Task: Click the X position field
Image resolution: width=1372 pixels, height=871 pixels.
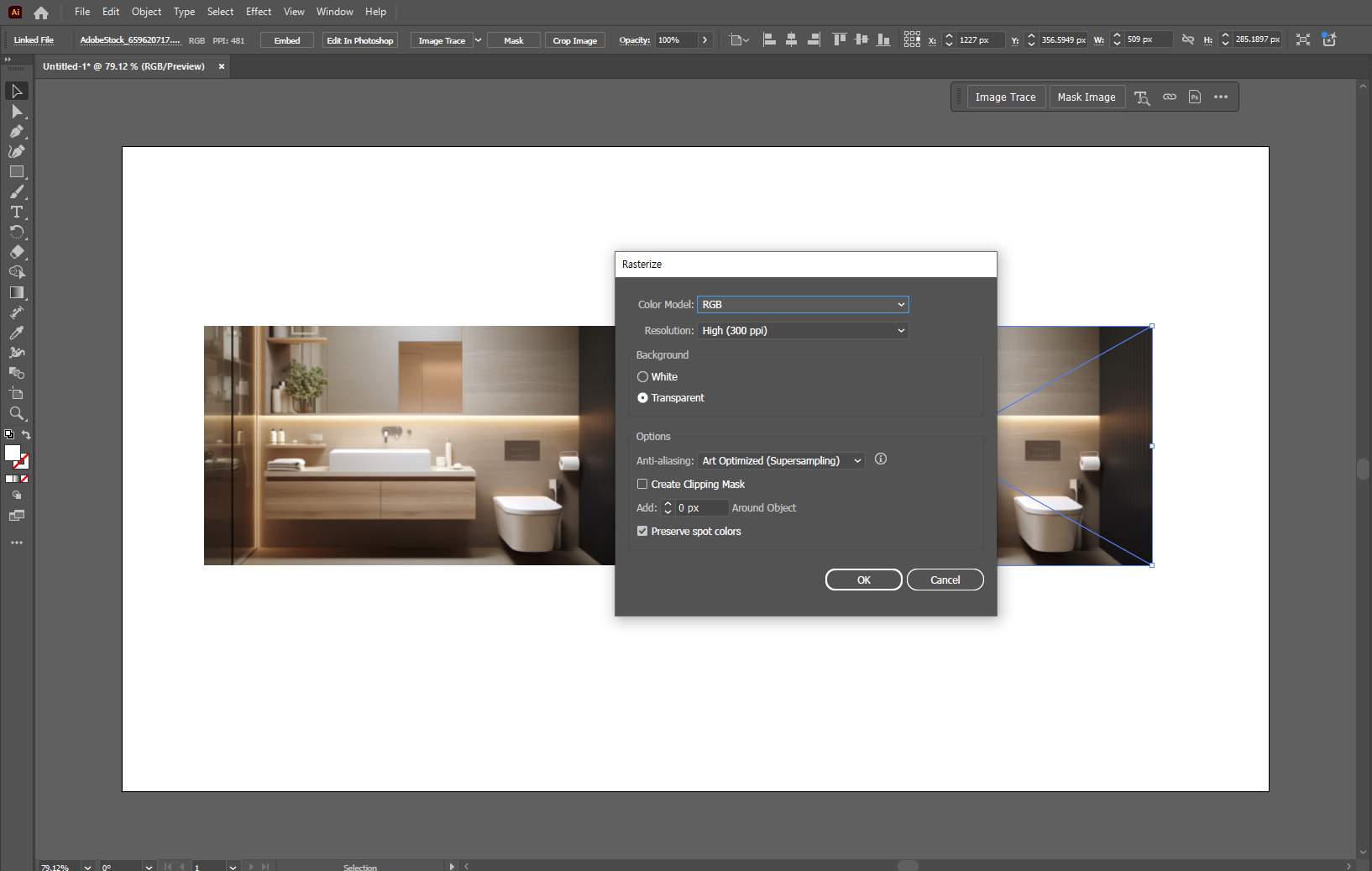Action: [981, 39]
